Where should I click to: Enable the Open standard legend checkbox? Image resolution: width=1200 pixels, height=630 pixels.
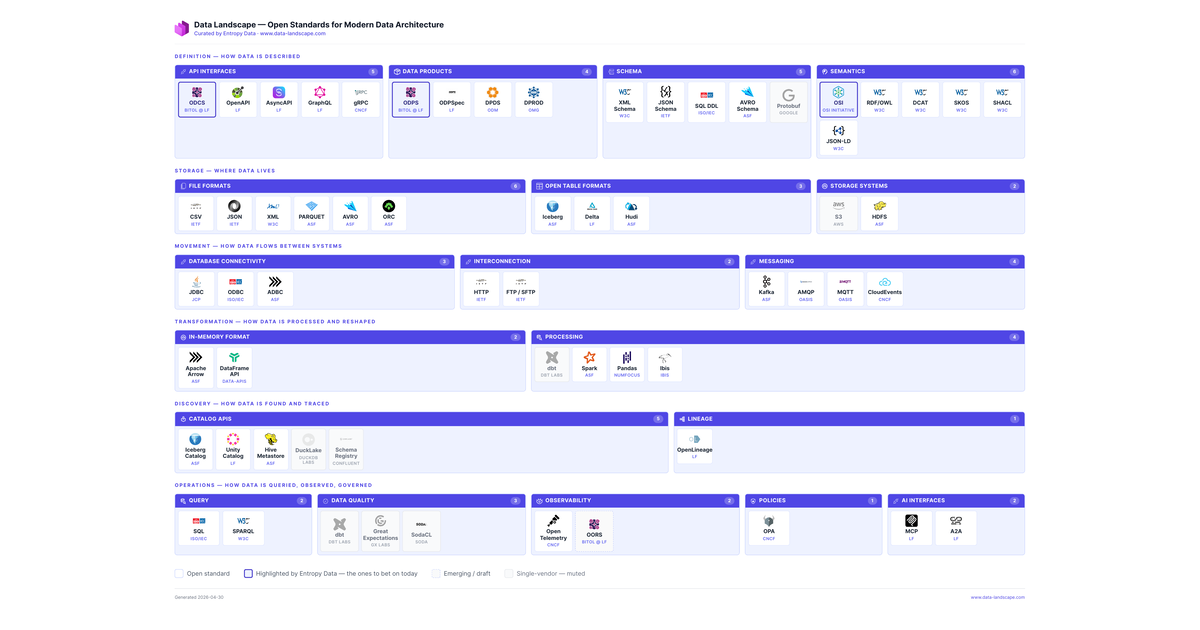[x=179, y=573]
